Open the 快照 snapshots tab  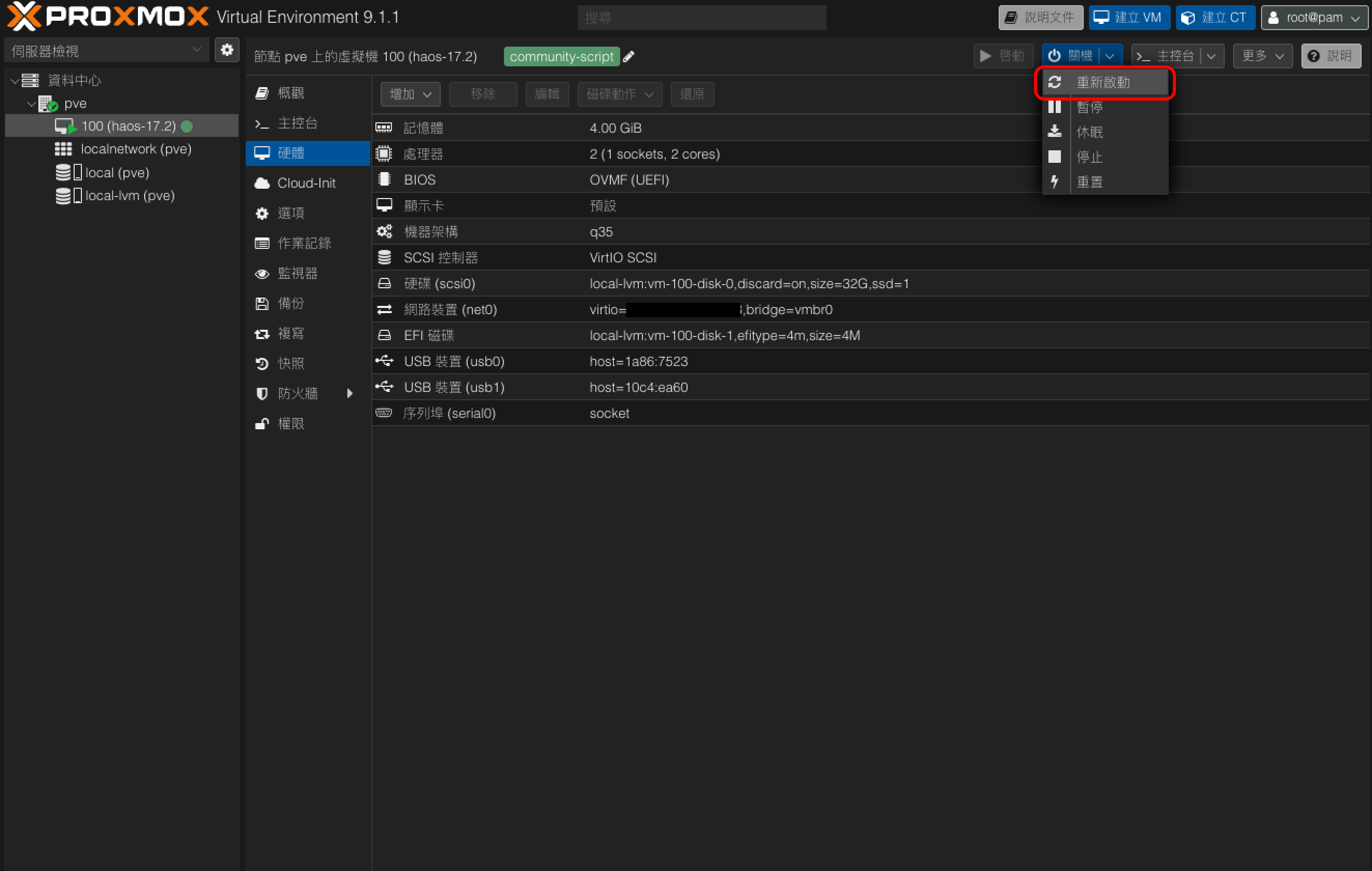307,363
